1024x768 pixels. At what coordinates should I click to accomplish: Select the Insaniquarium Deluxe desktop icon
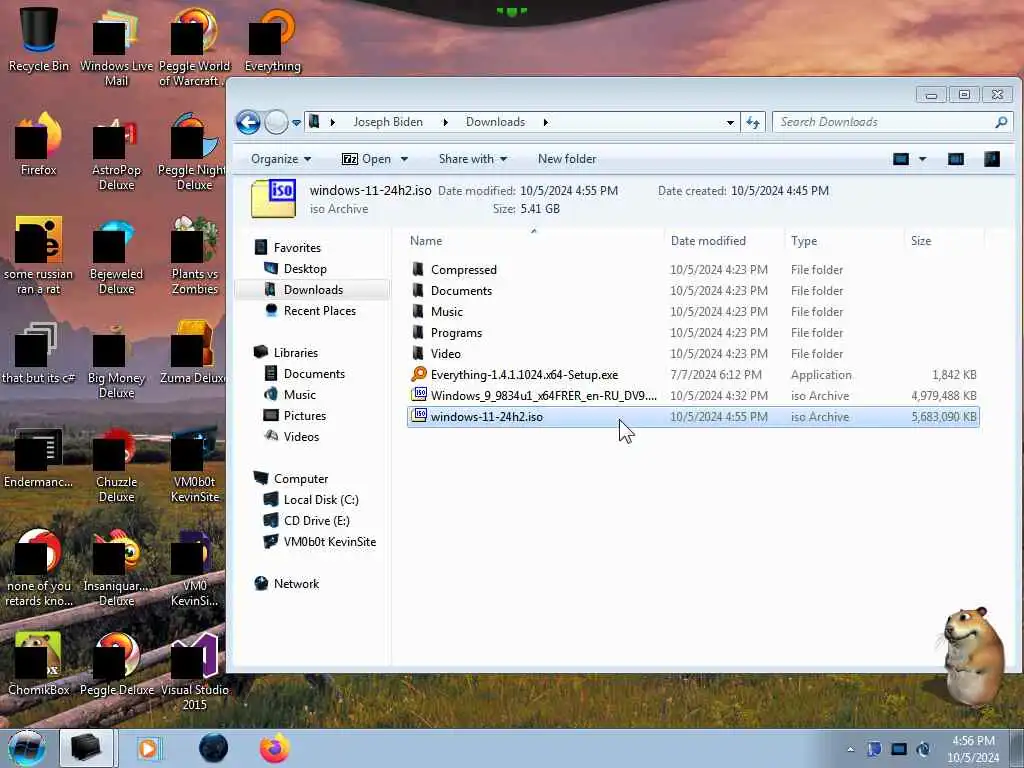116,568
